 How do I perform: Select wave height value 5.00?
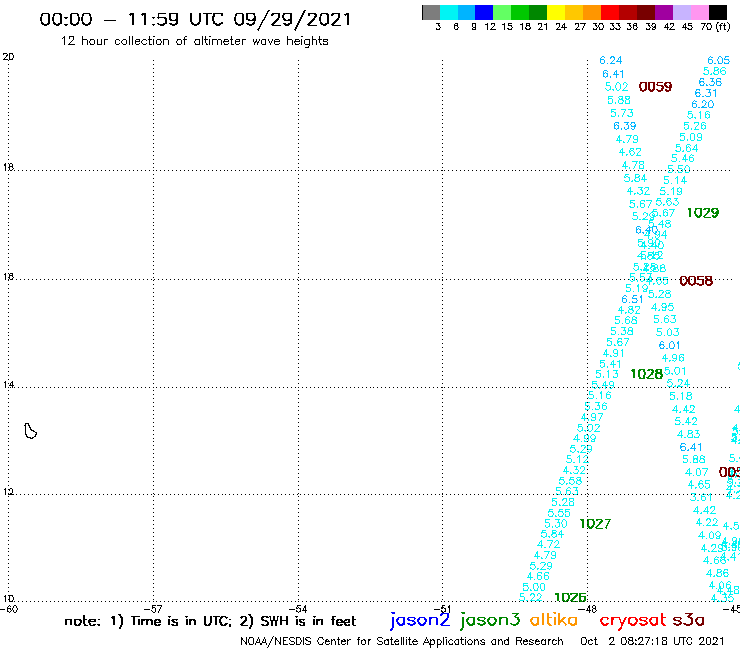pyautogui.click(x=534, y=587)
